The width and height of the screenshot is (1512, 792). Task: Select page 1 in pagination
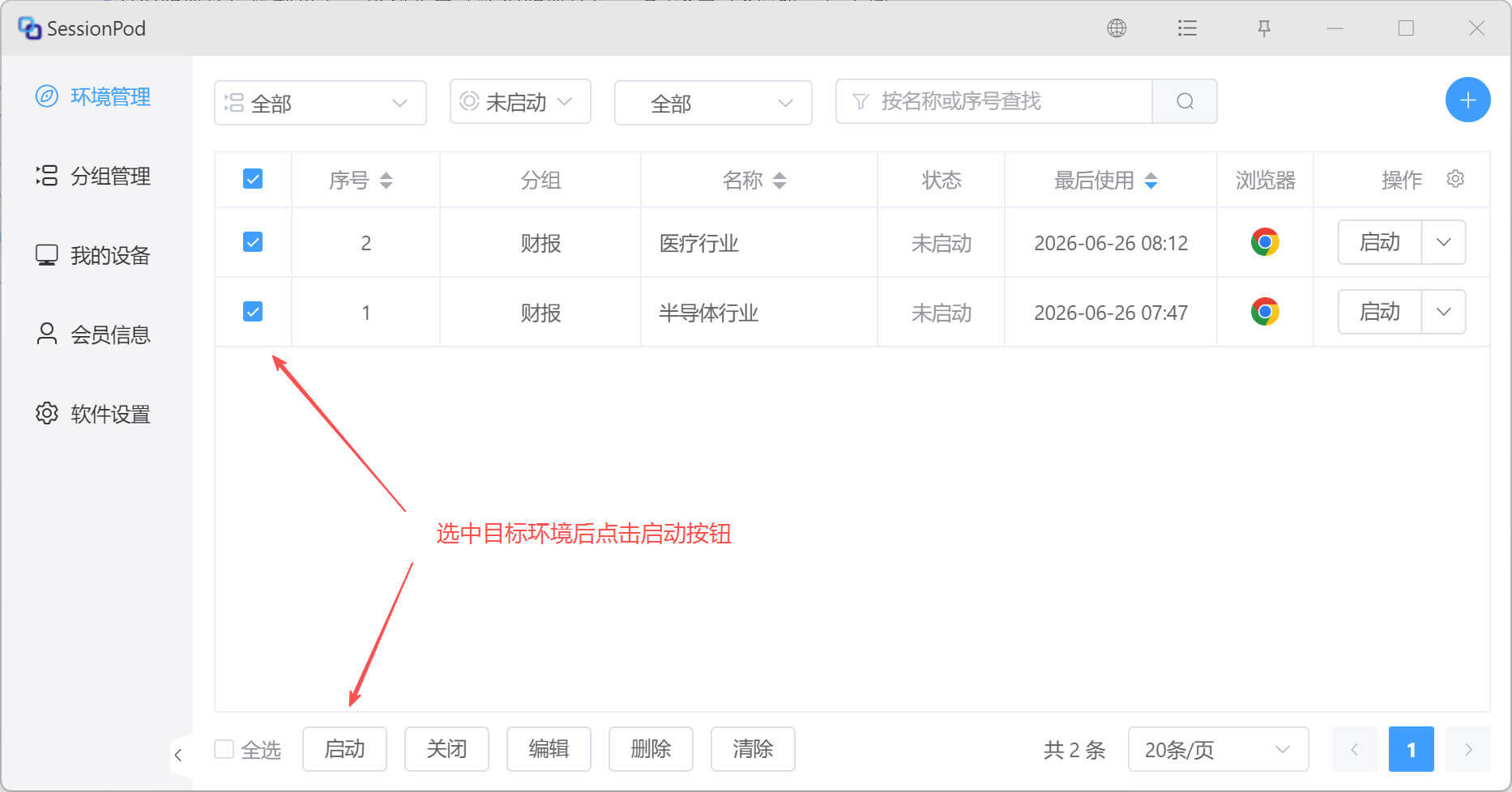[1411, 749]
